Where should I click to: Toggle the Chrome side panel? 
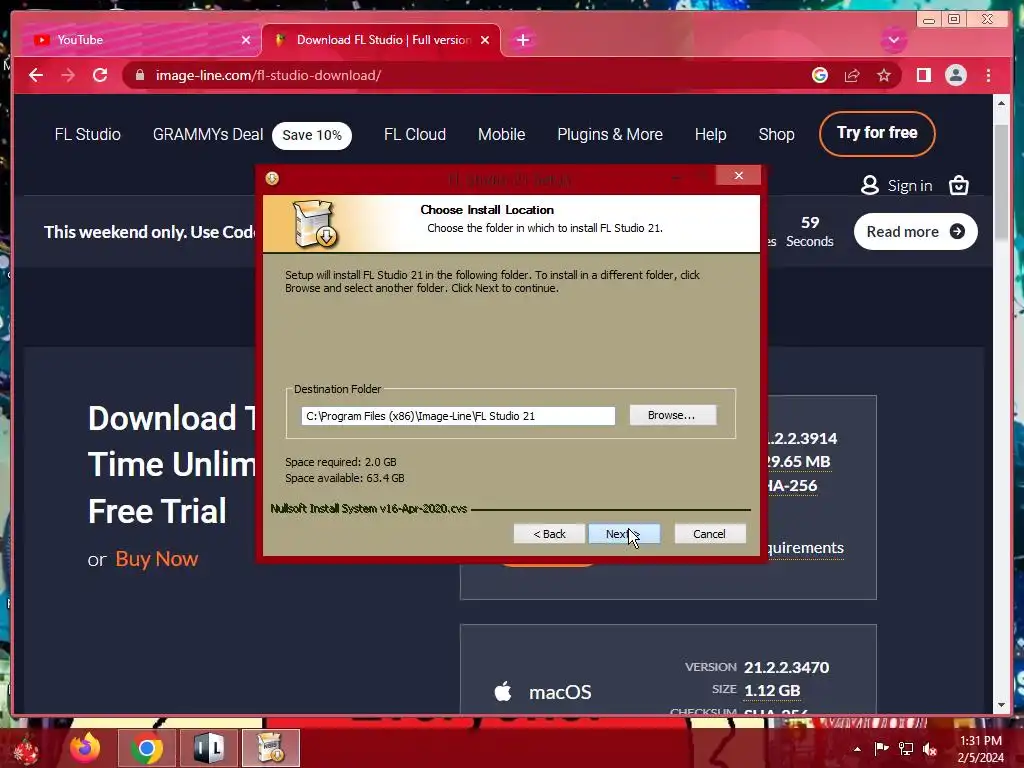click(x=923, y=75)
